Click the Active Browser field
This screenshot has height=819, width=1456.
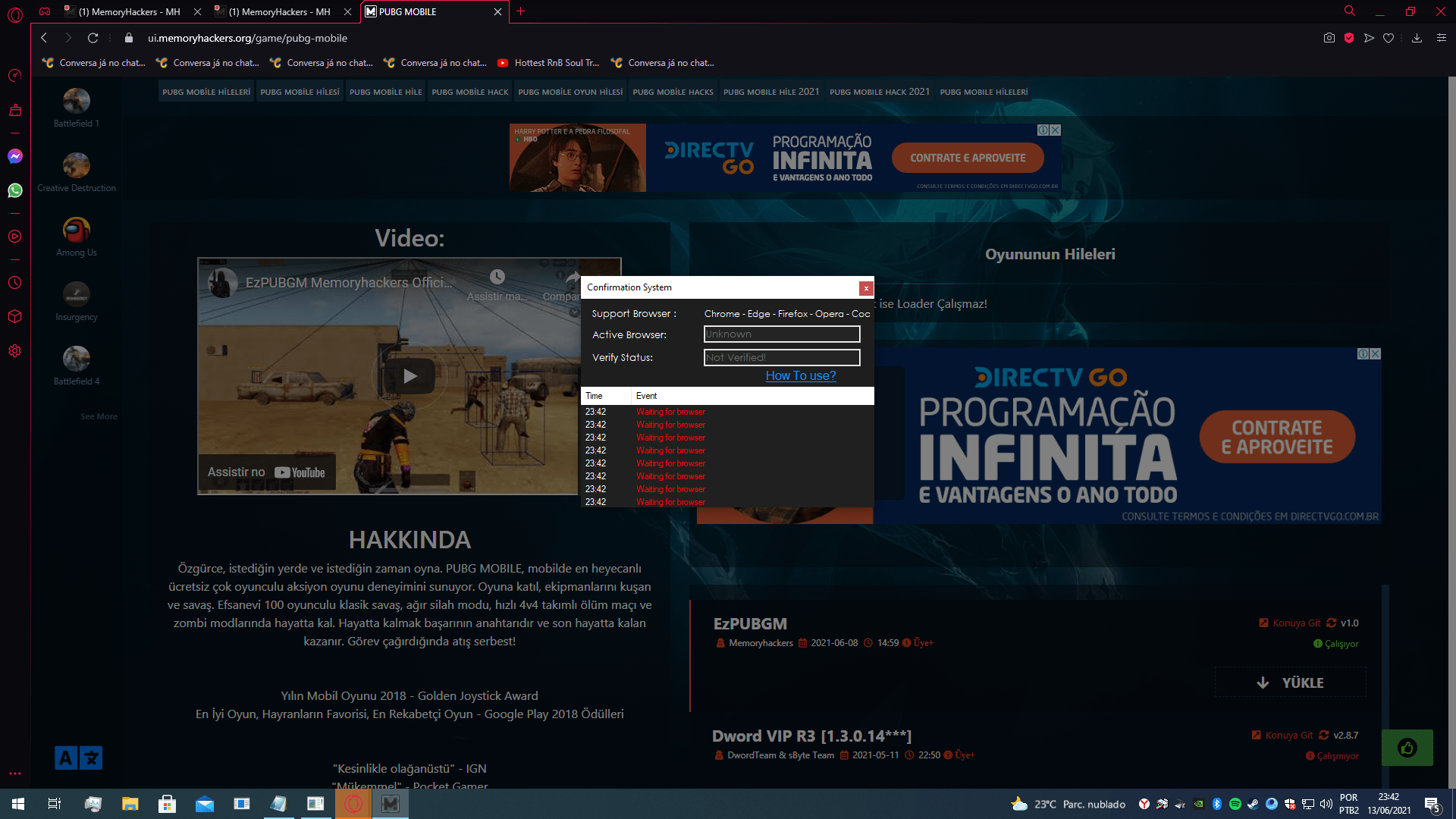(x=782, y=334)
